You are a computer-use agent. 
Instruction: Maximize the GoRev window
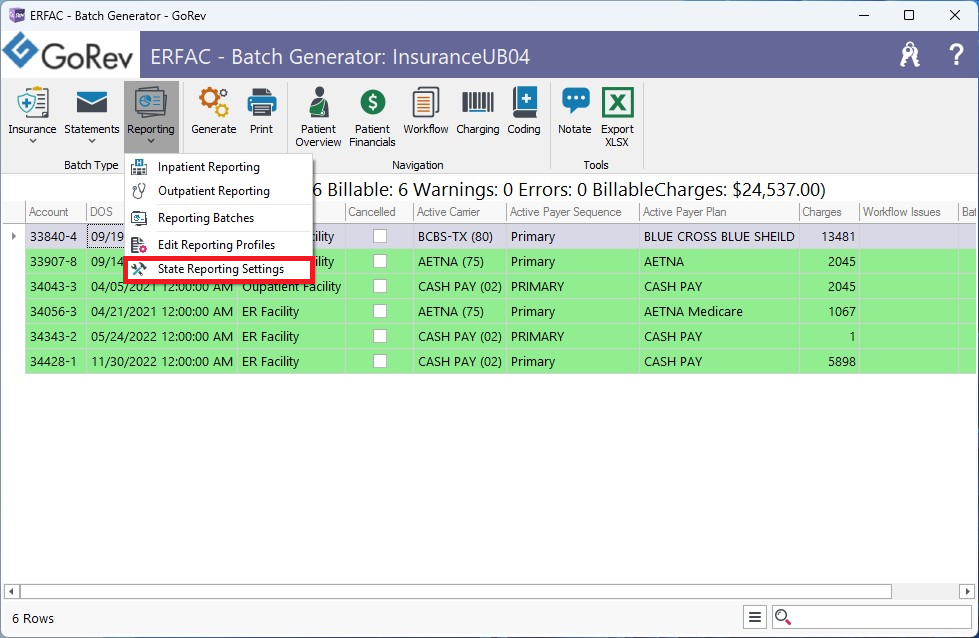coord(909,15)
